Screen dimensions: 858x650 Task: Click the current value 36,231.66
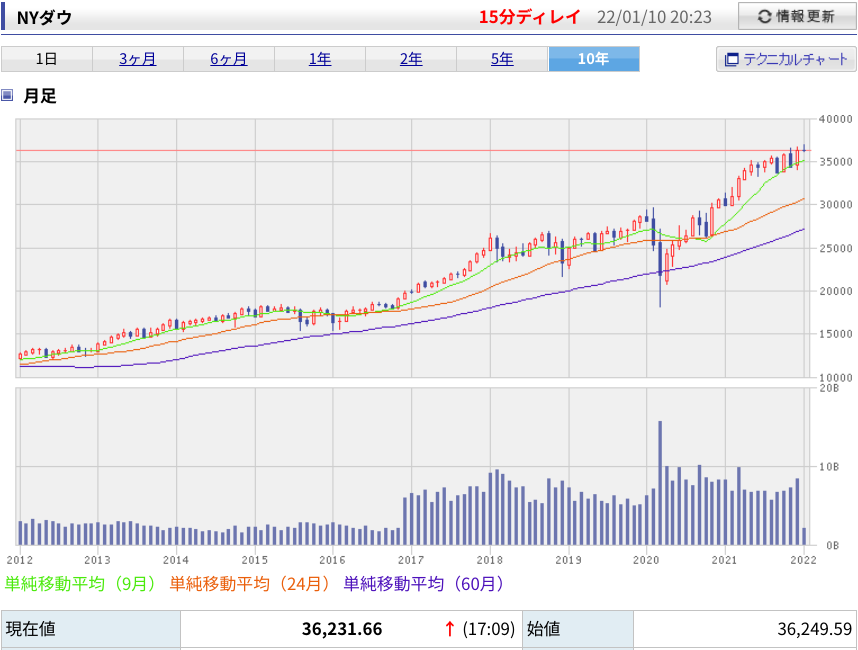click(x=342, y=629)
